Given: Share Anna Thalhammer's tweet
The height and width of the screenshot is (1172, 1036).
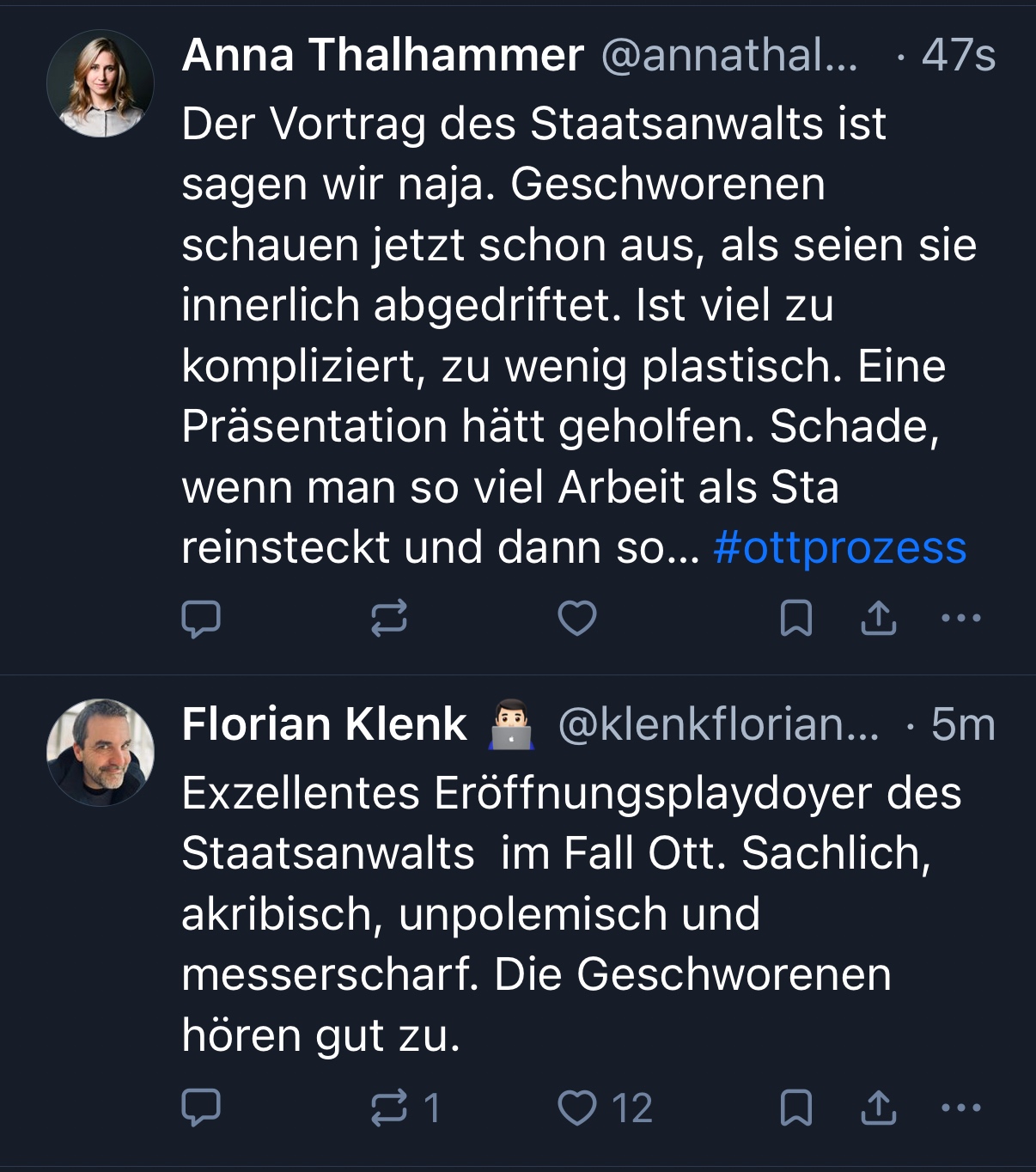Looking at the screenshot, I should point(878,619).
